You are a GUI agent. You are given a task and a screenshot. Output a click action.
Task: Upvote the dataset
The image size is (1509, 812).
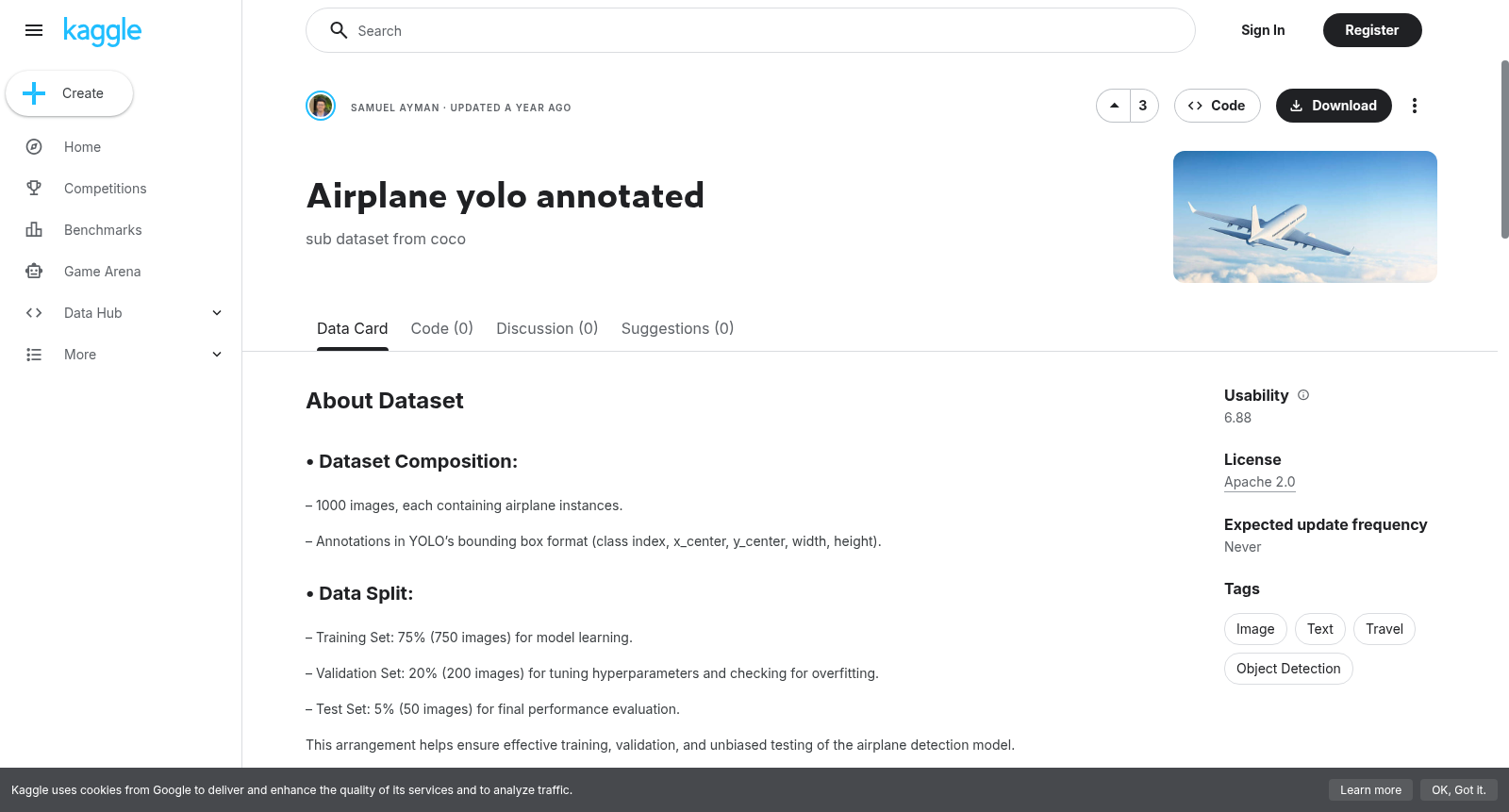(x=1114, y=106)
